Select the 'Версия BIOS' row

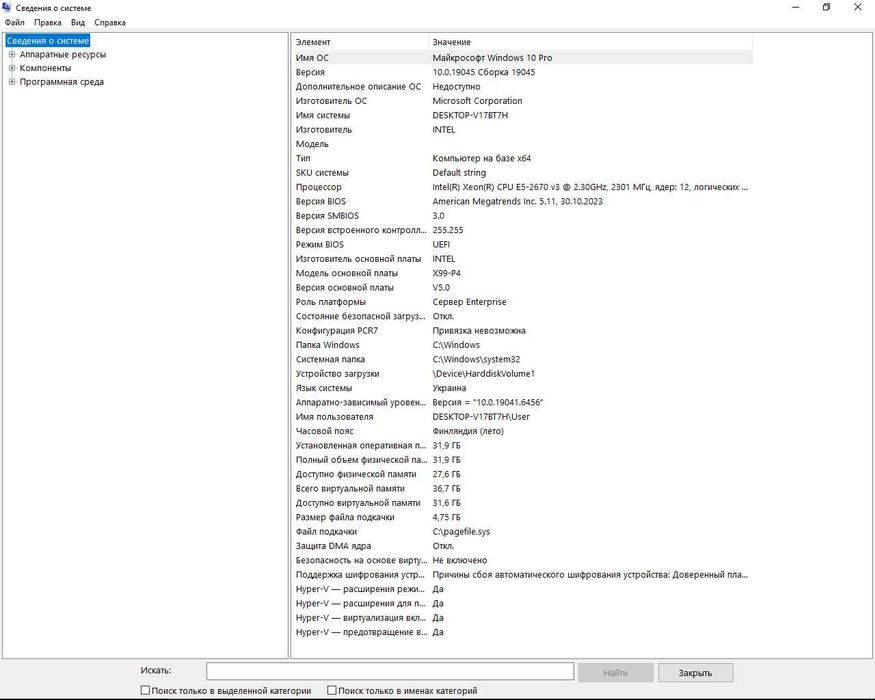tap(523, 202)
